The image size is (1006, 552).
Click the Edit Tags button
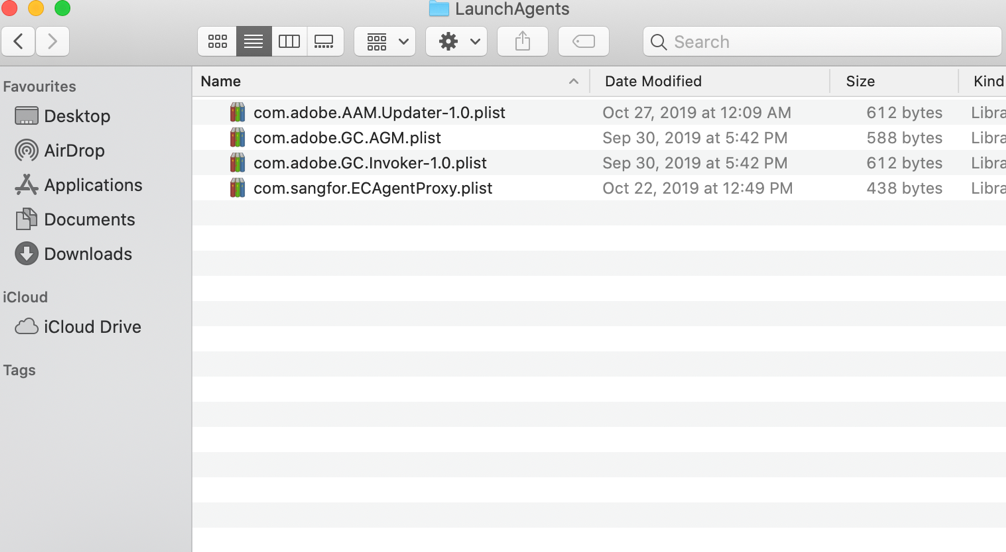tap(584, 42)
